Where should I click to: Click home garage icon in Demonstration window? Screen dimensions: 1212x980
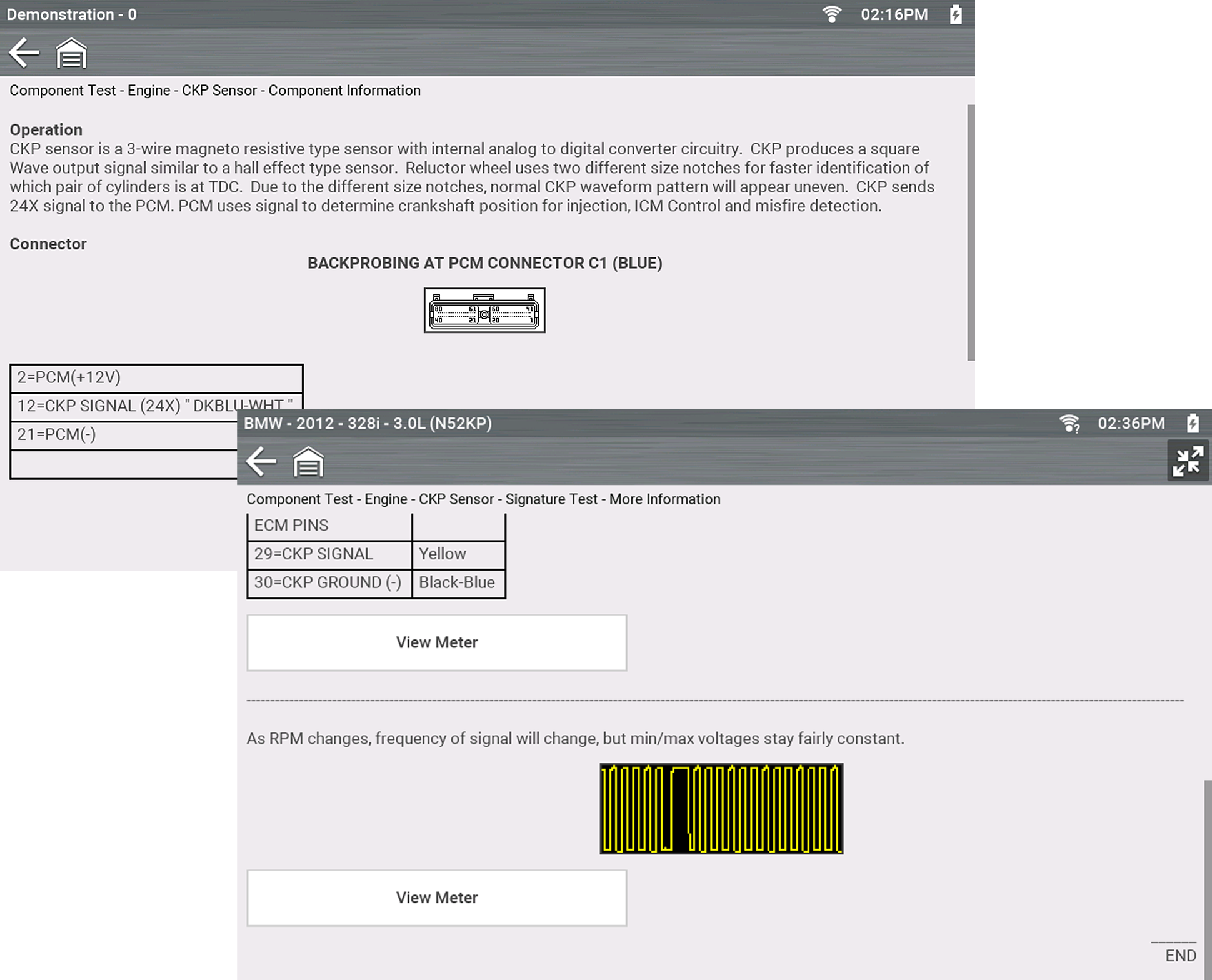(x=71, y=53)
